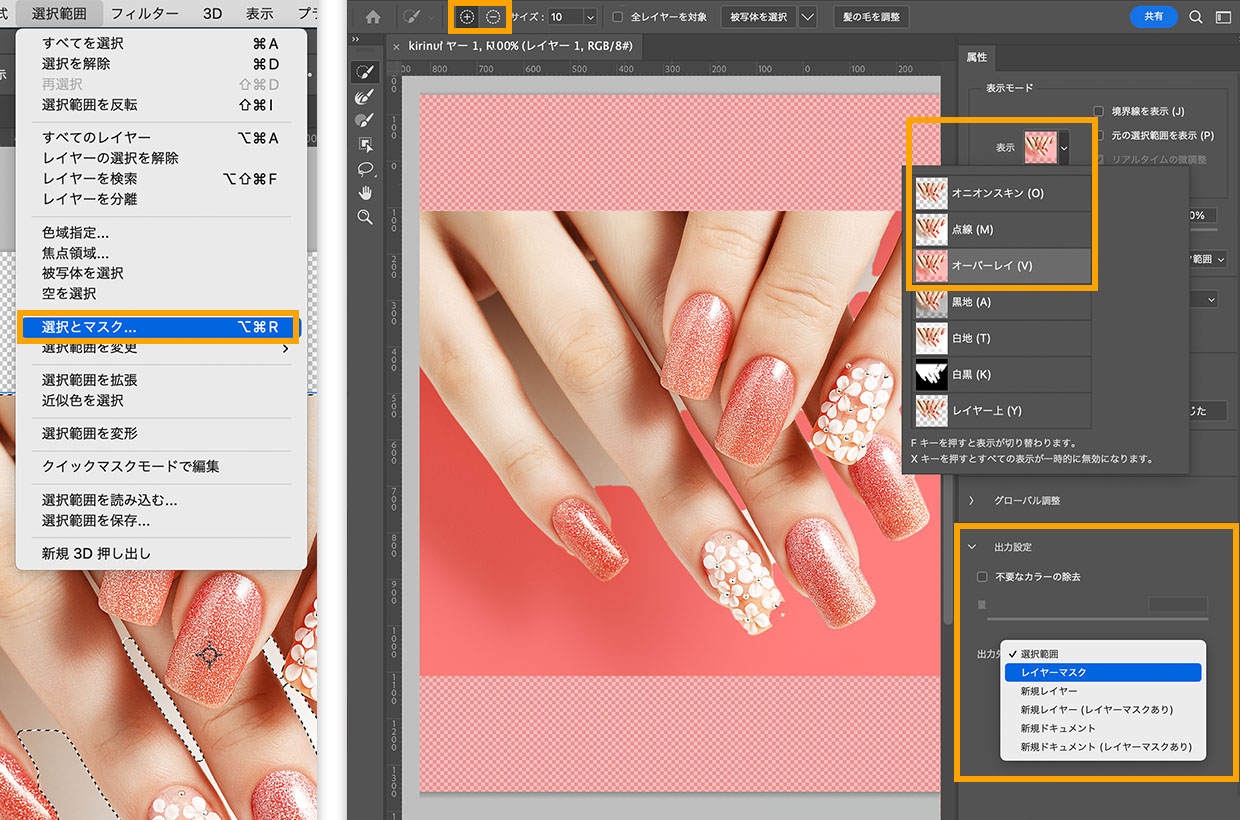Choose 選択範囲を保存... menu item
Screen dimensions: 1240x820
click(160, 521)
